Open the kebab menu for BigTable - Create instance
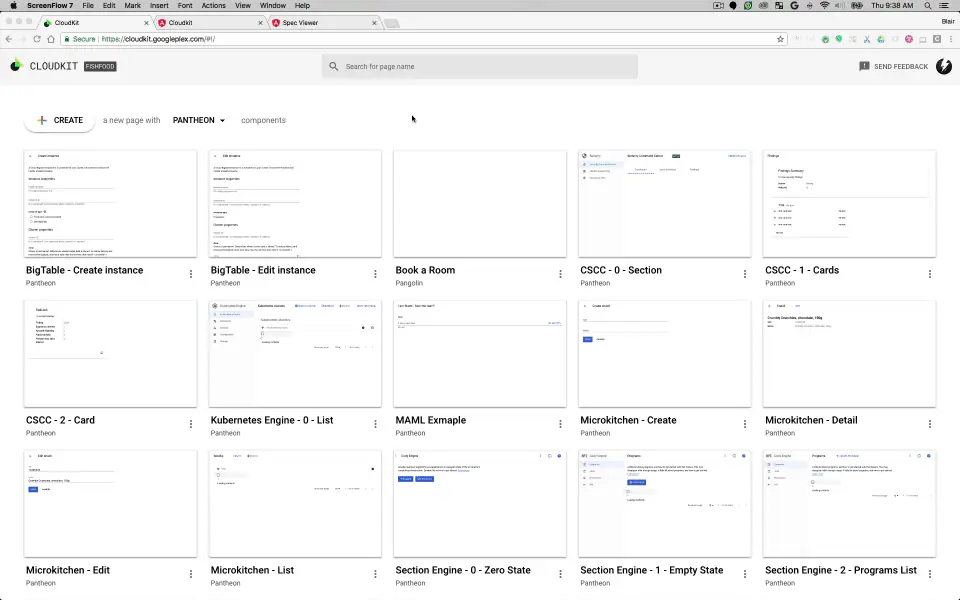Image resolution: width=960 pixels, height=600 pixels. pos(191,274)
